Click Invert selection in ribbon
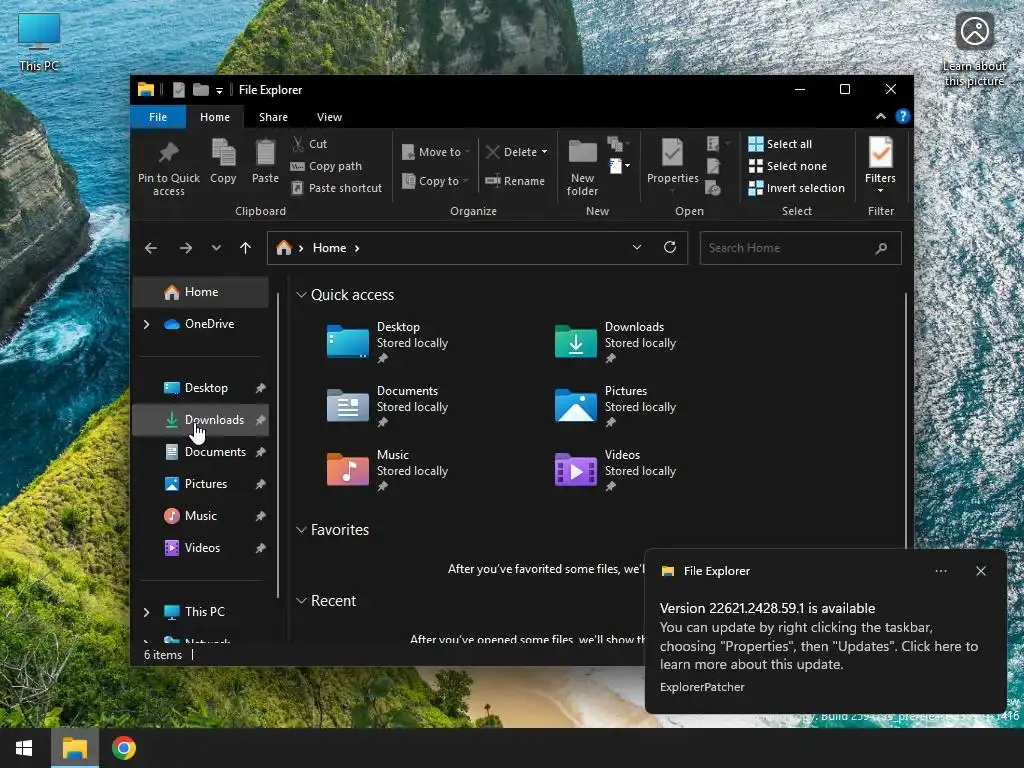The width and height of the screenshot is (1024, 768). point(797,188)
